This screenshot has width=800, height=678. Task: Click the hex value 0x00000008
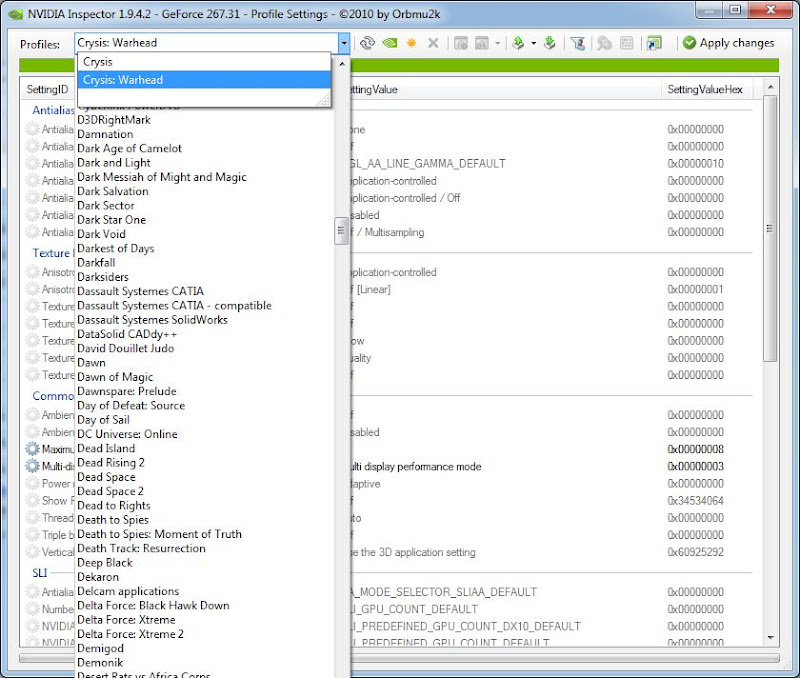pos(695,449)
